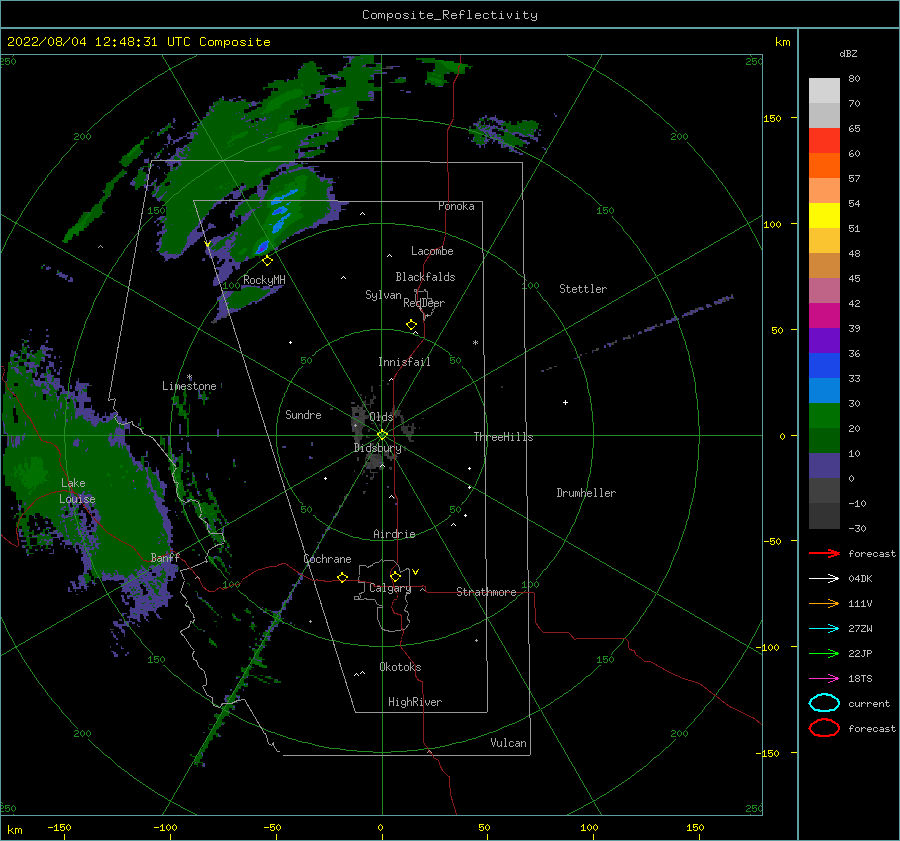Click the Blackfalds town label
The height and width of the screenshot is (841, 900).
click(425, 277)
